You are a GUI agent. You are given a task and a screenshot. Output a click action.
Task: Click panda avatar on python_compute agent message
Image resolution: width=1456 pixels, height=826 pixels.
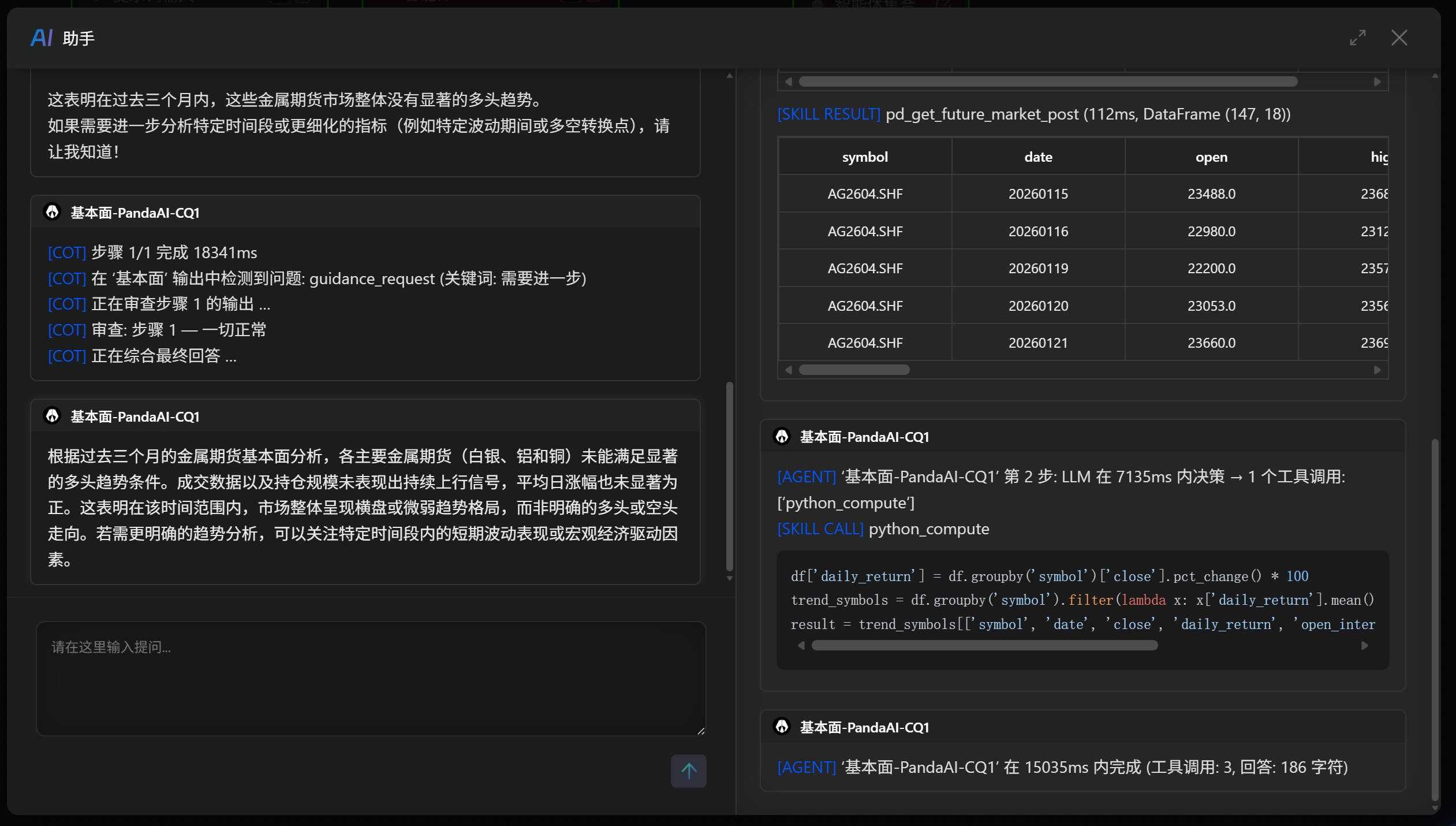[x=782, y=437]
